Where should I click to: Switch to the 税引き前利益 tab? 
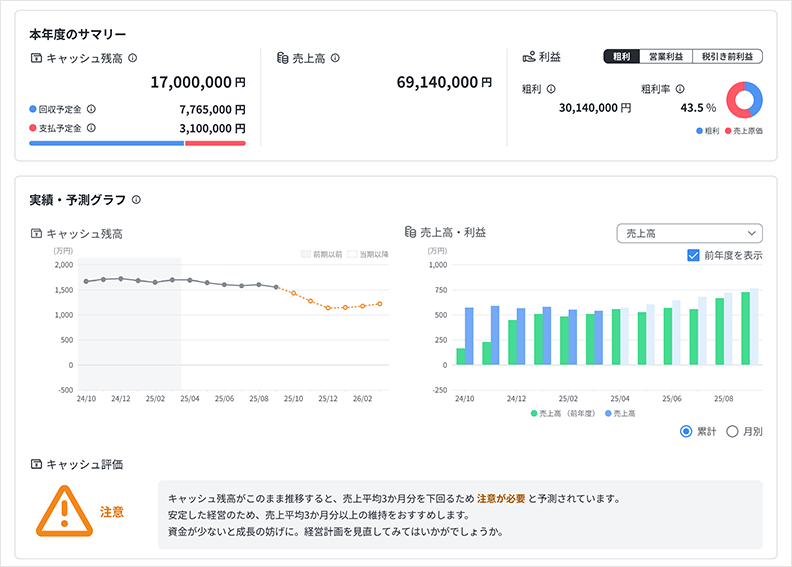tap(727, 57)
